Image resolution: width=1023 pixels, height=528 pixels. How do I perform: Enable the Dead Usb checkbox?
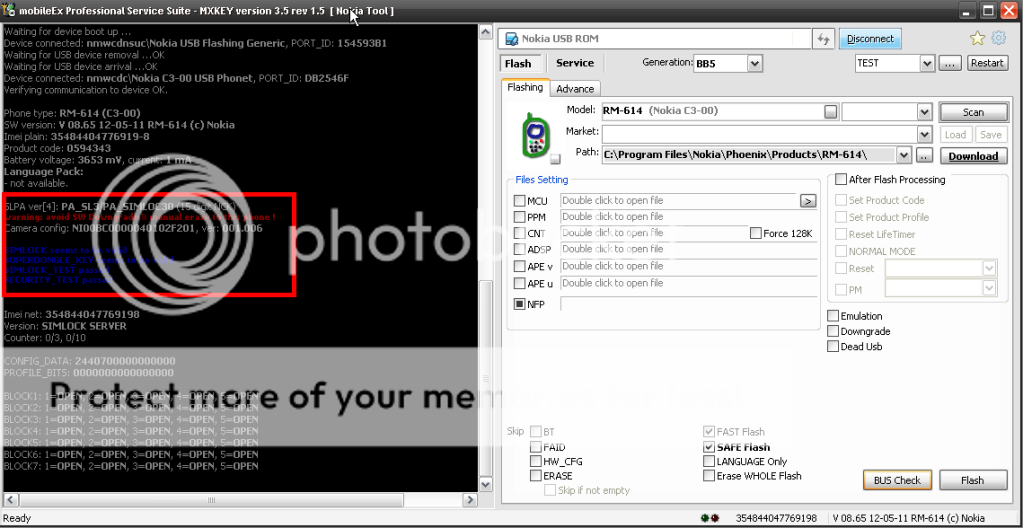(x=833, y=347)
